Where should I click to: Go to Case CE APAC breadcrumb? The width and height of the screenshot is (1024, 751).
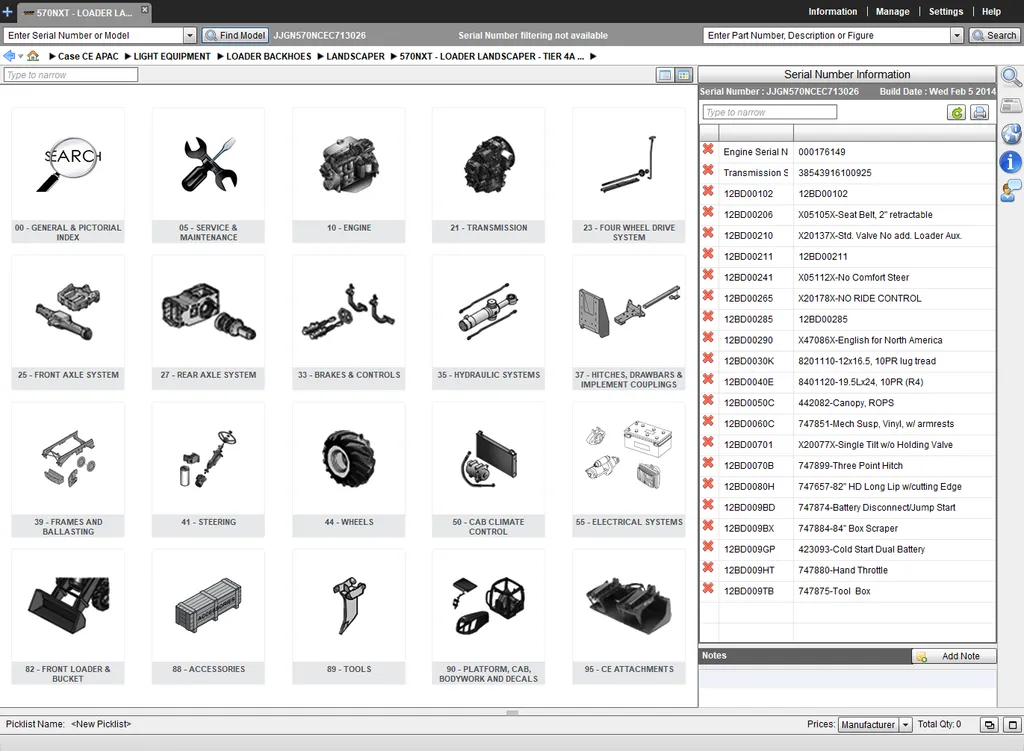point(88,56)
